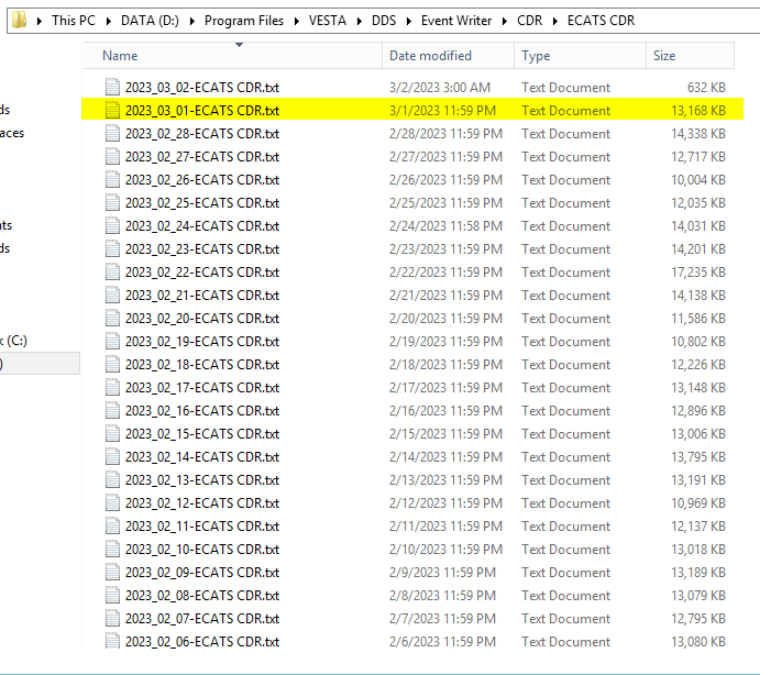Click the file icon of 2023_02_09-ECATS CDR.txt
The image size is (780, 675).
point(112,572)
